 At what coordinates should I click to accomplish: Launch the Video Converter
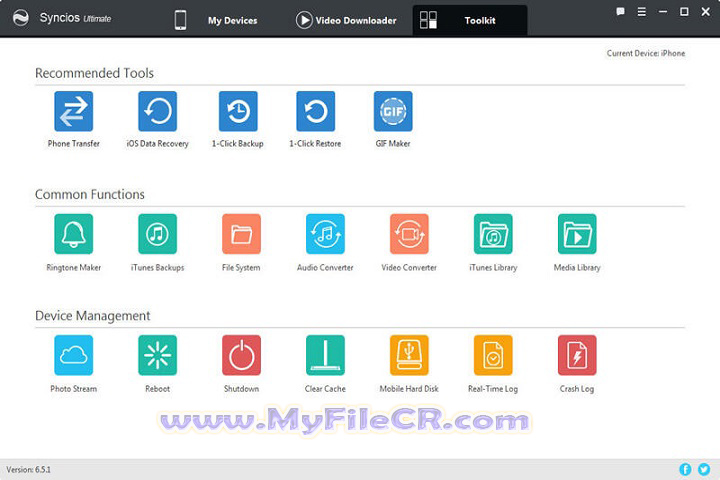point(409,234)
